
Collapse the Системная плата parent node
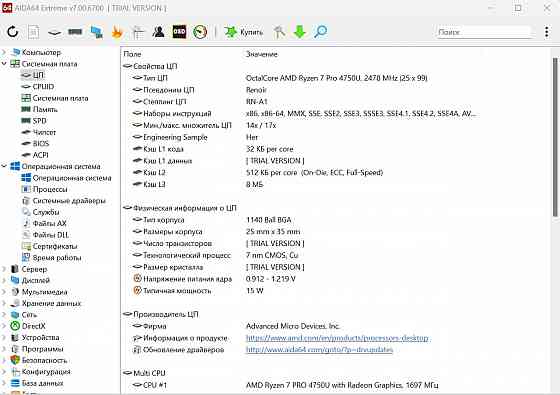(4, 64)
